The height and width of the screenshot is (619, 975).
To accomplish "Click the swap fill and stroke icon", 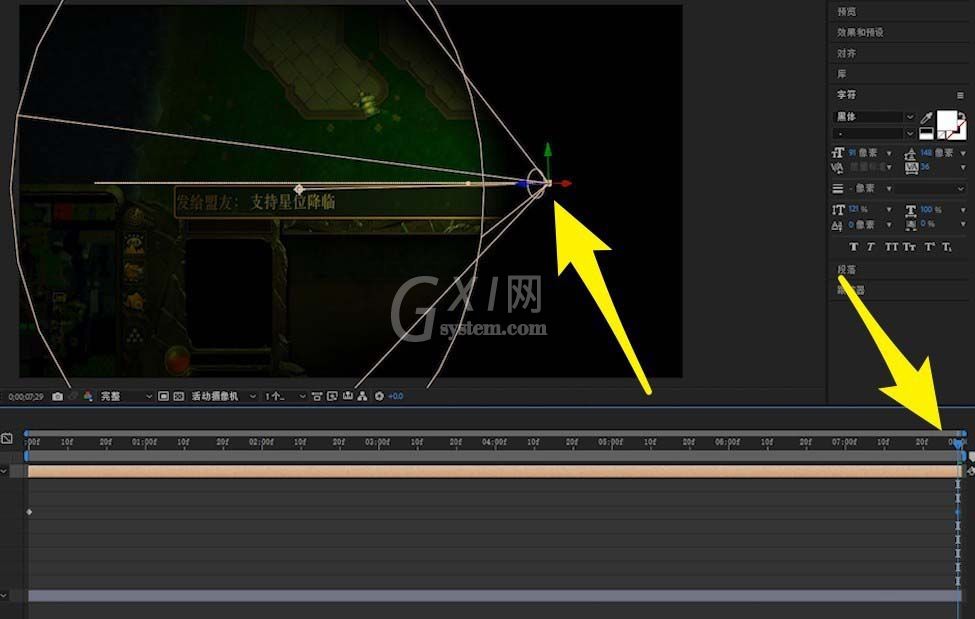I will pyautogui.click(x=961, y=114).
